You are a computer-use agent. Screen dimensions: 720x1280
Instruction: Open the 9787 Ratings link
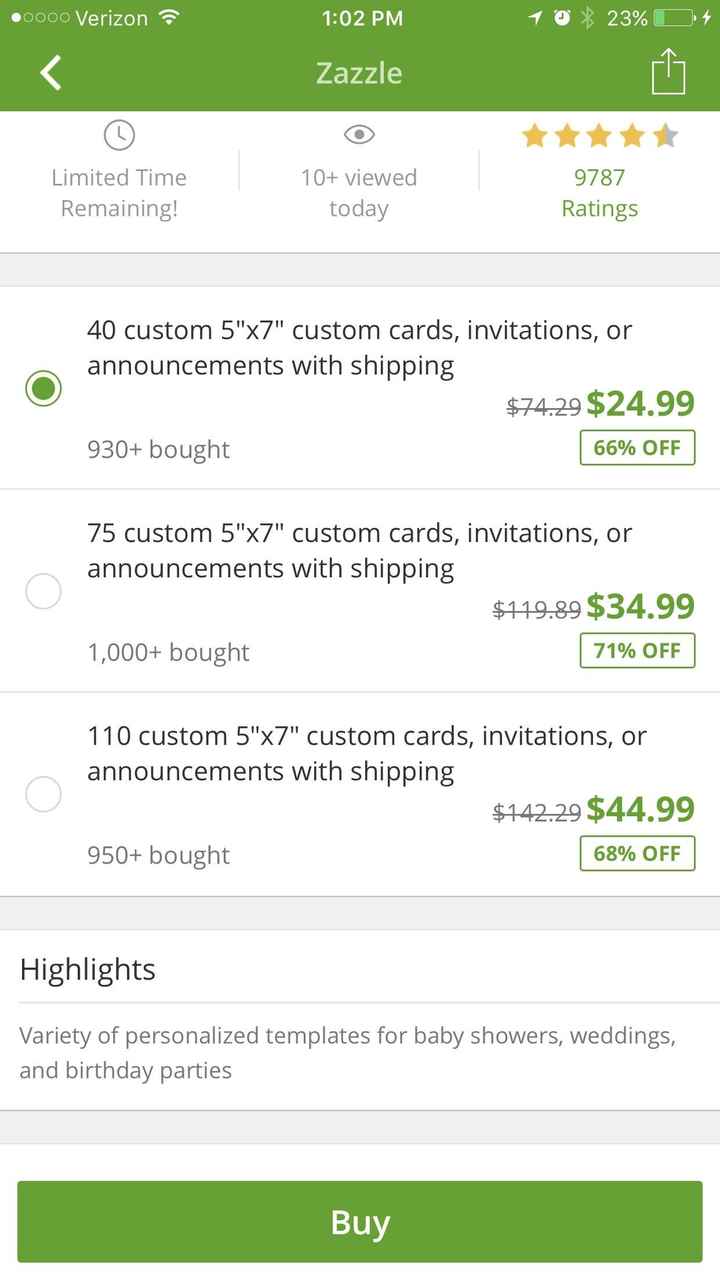[x=599, y=192]
